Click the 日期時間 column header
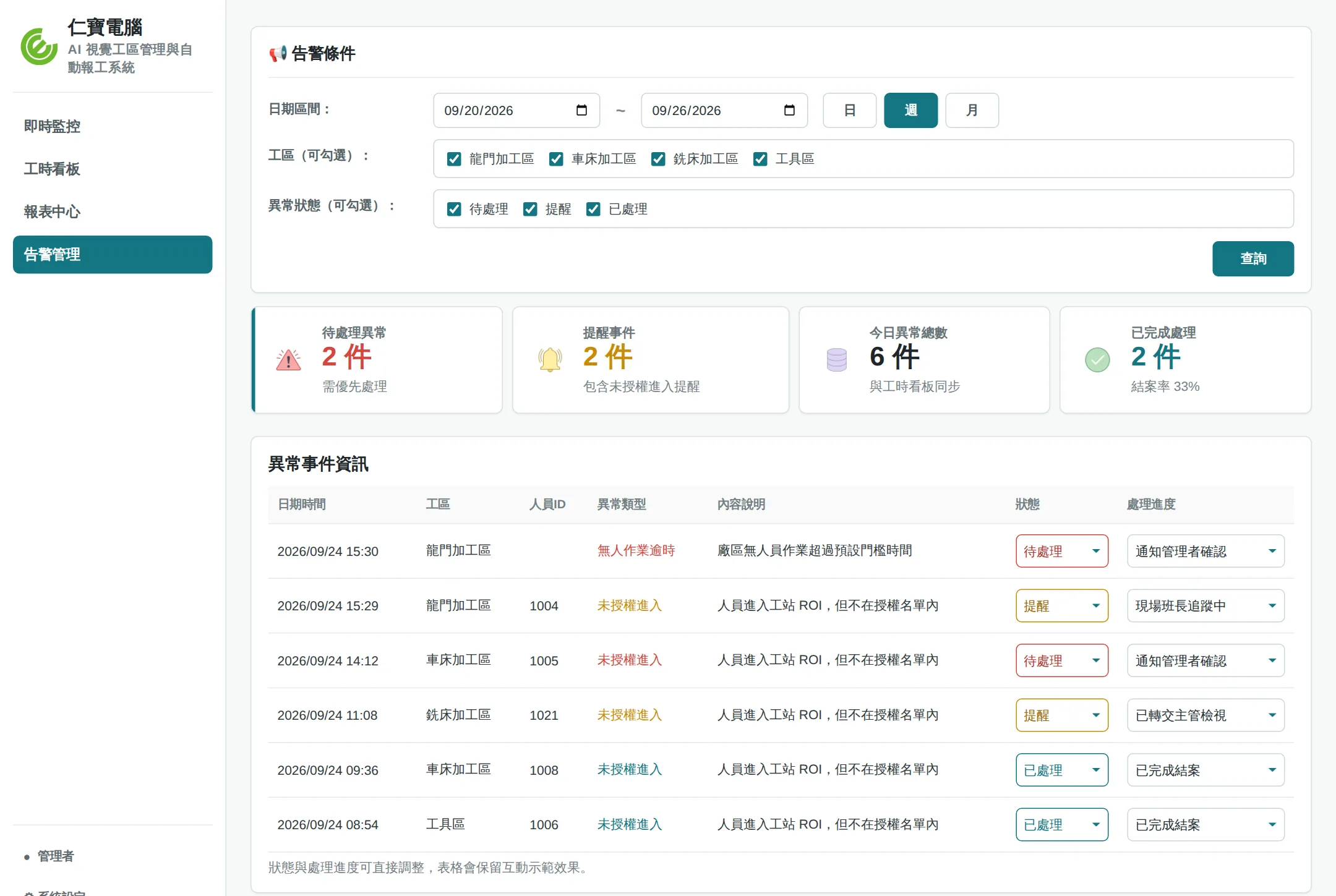1336x896 pixels. pos(302,504)
